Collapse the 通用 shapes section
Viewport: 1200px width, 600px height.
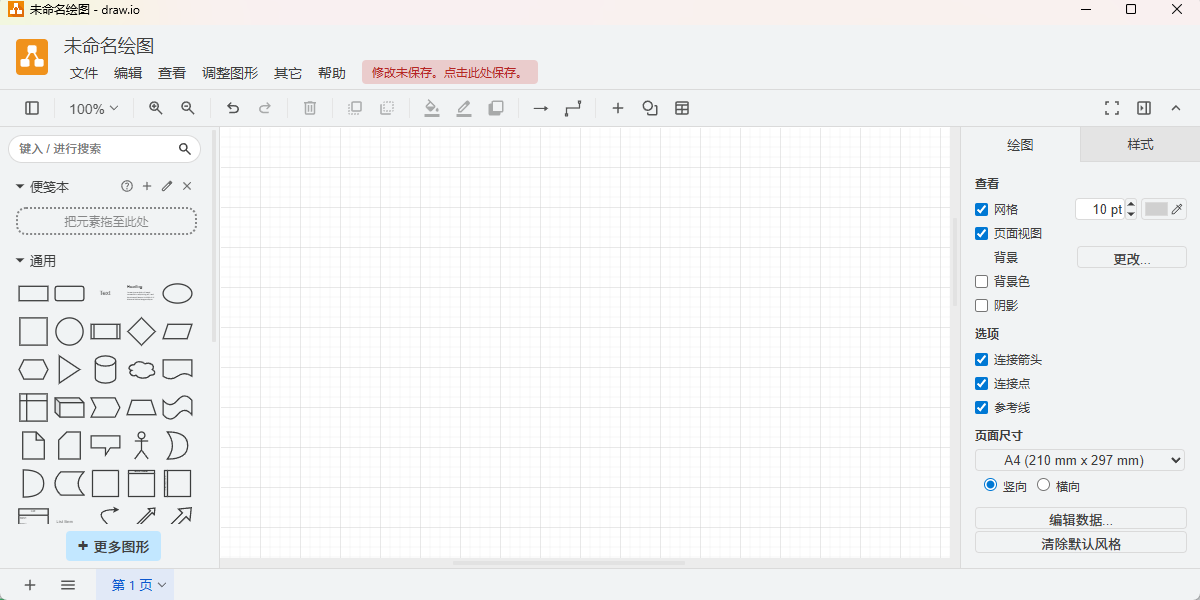click(18, 260)
